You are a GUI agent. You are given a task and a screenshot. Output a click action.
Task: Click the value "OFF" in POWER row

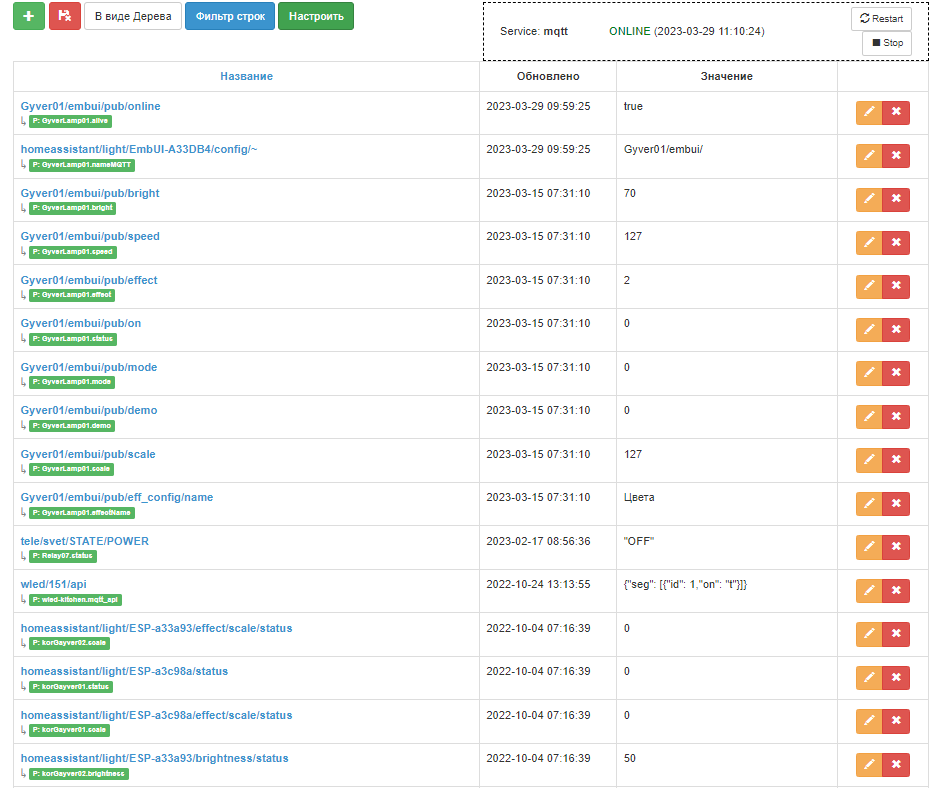click(x=639, y=541)
